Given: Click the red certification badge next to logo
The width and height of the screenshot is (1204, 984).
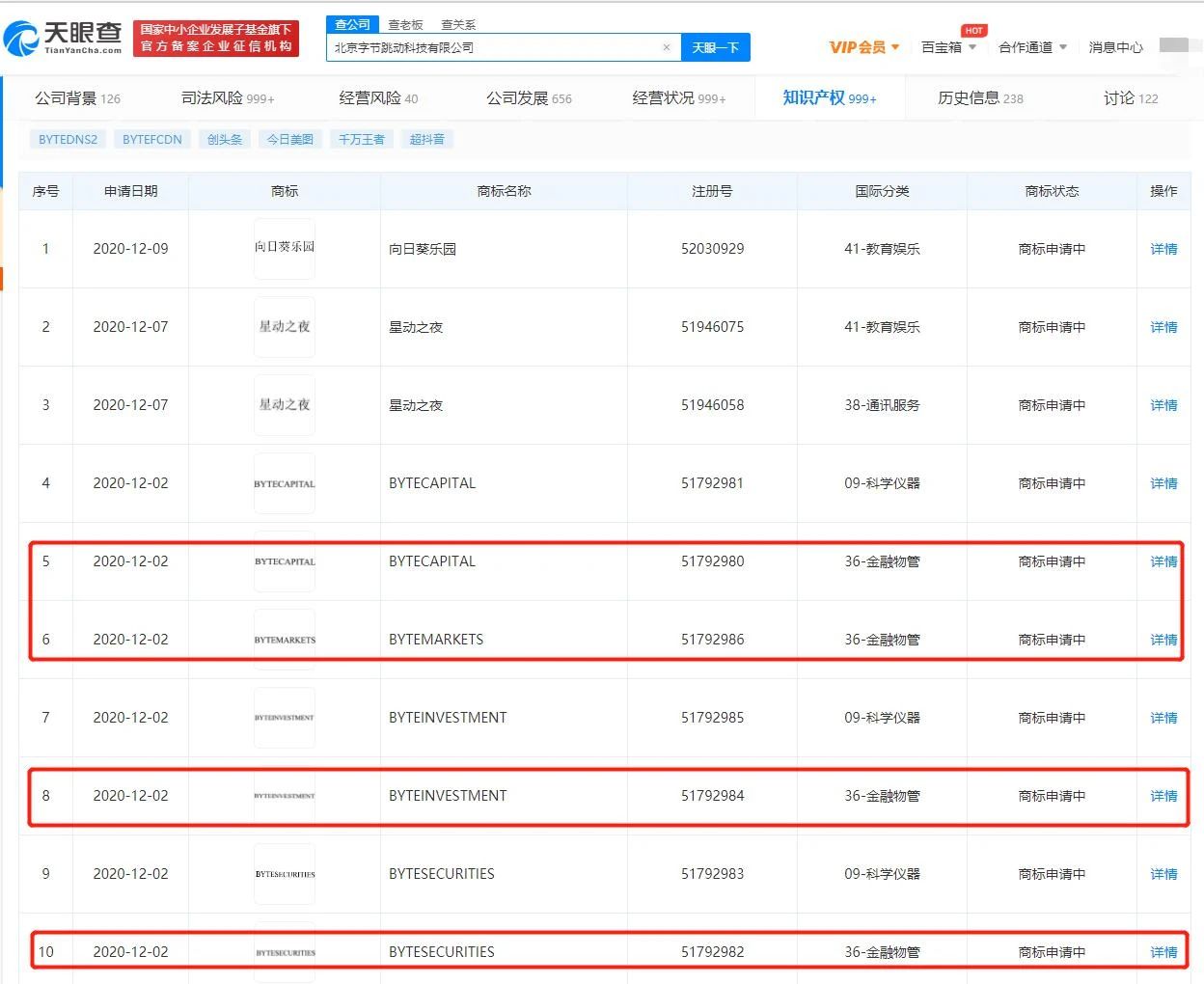Looking at the screenshot, I should [x=216, y=39].
